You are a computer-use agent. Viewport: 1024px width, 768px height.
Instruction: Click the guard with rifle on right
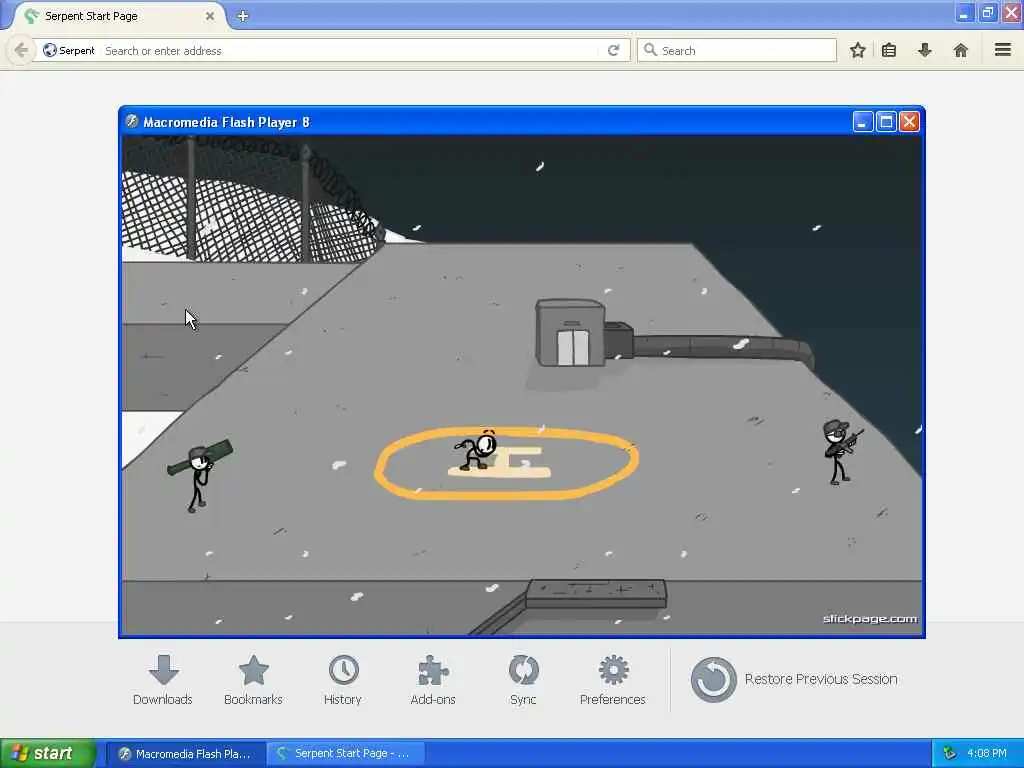pyautogui.click(x=841, y=451)
